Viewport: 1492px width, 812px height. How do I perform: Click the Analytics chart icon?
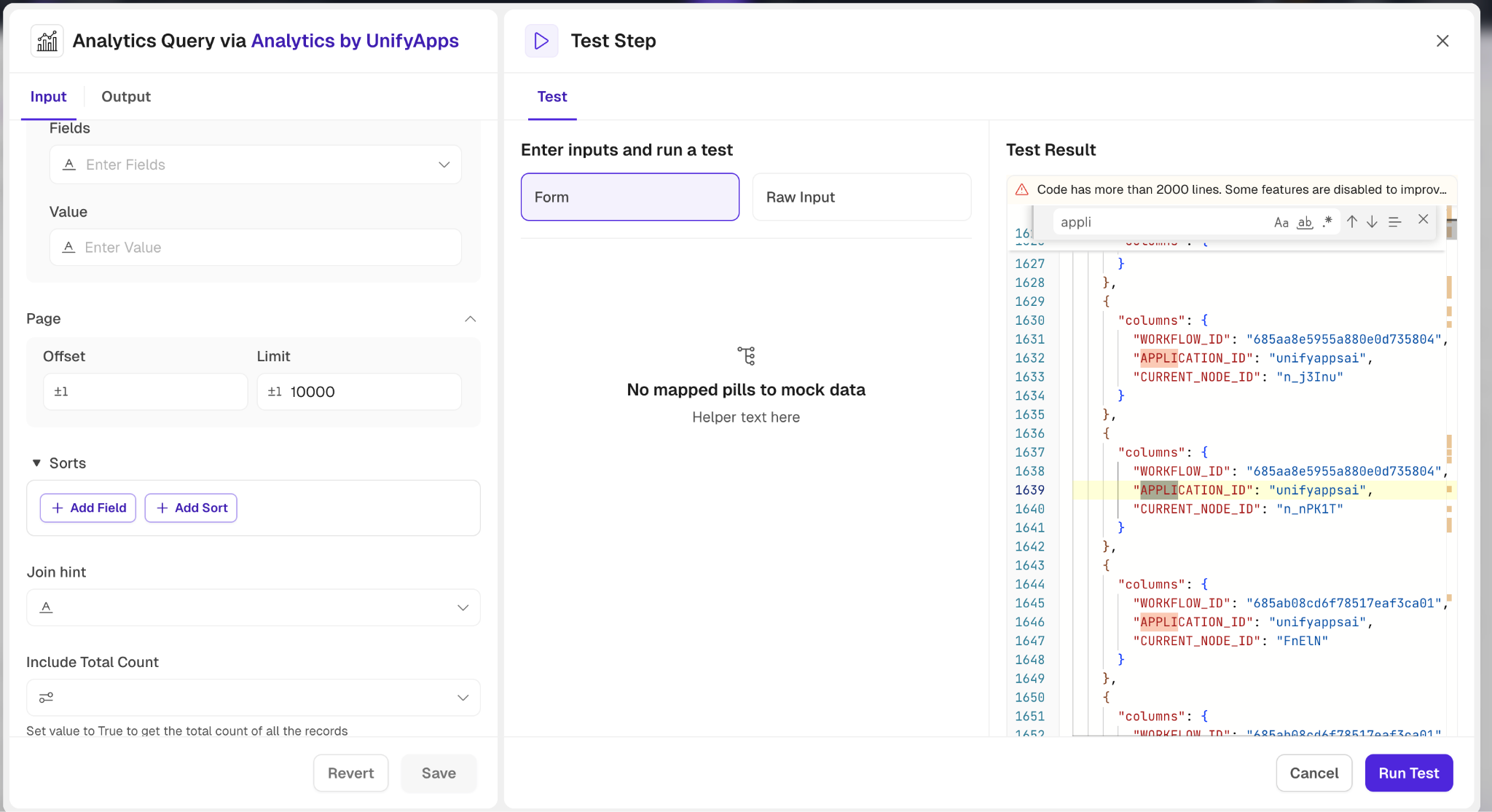tap(47, 41)
